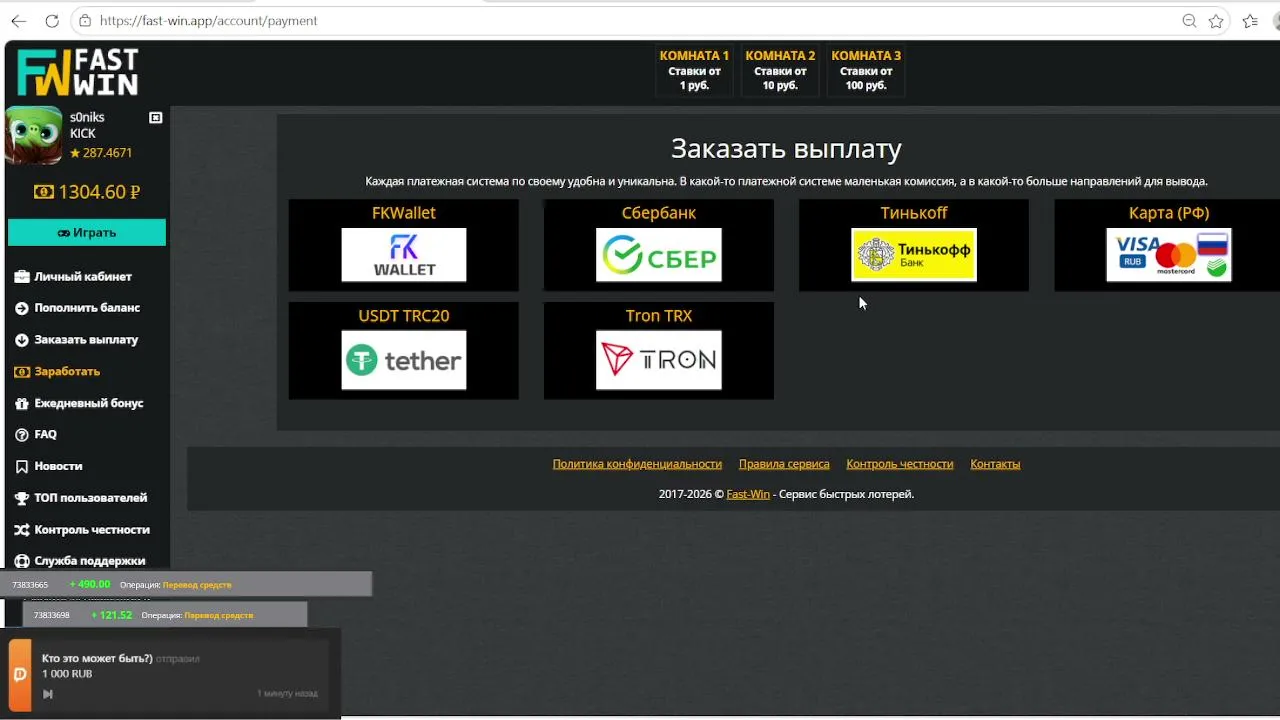Click the Заказать выплату page heading

click(786, 149)
